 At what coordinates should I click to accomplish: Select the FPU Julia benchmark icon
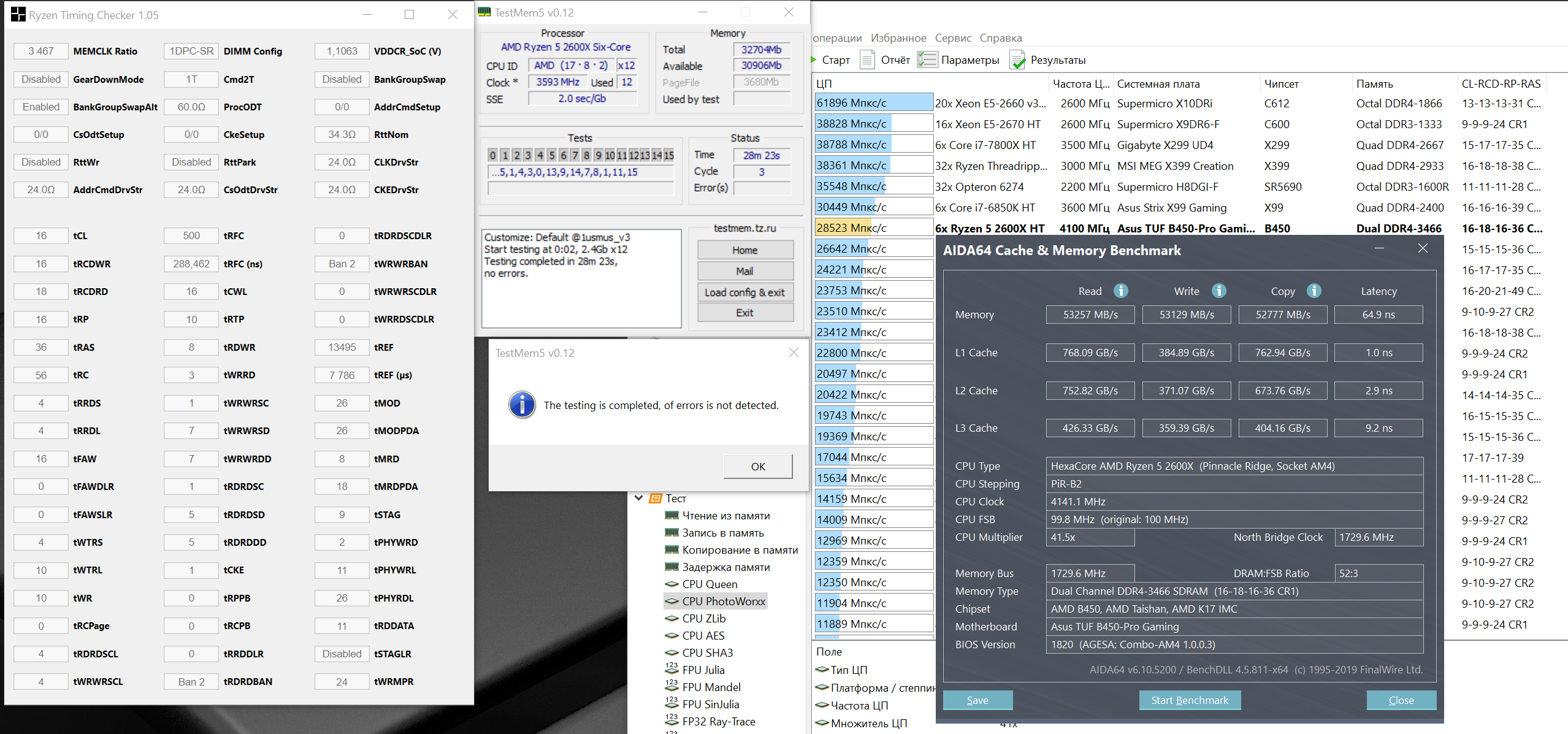tap(671, 670)
